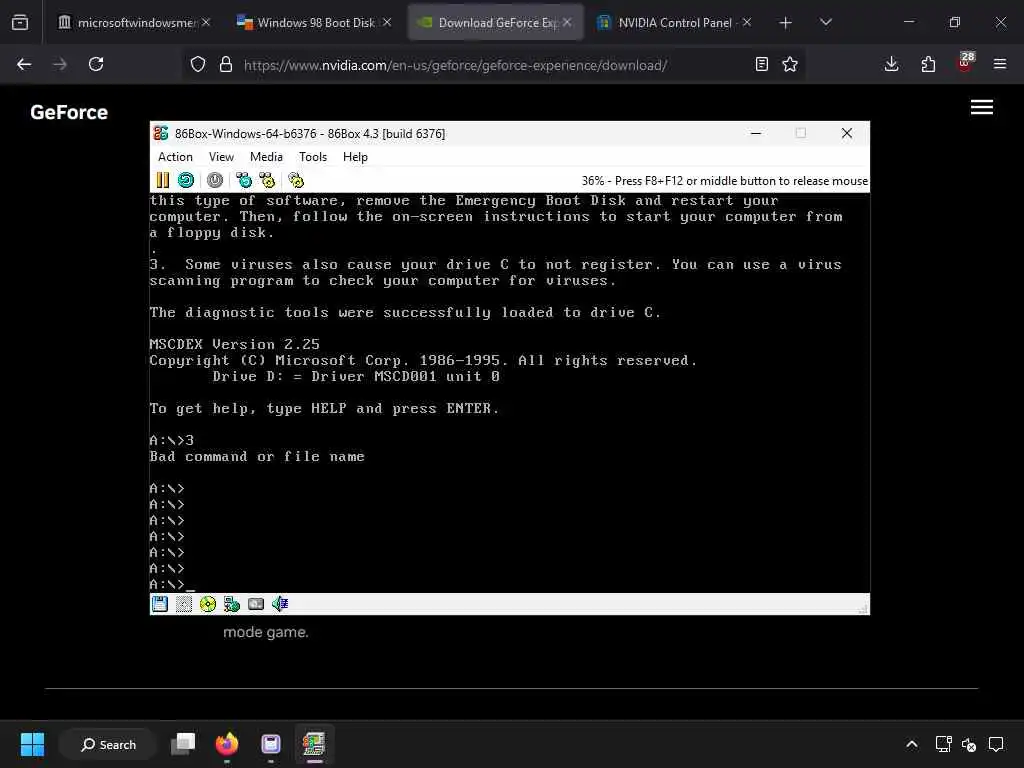Image resolution: width=1024 pixels, height=768 pixels.
Task: Close the microsoftwindowsme tab
Action: [x=206, y=22]
